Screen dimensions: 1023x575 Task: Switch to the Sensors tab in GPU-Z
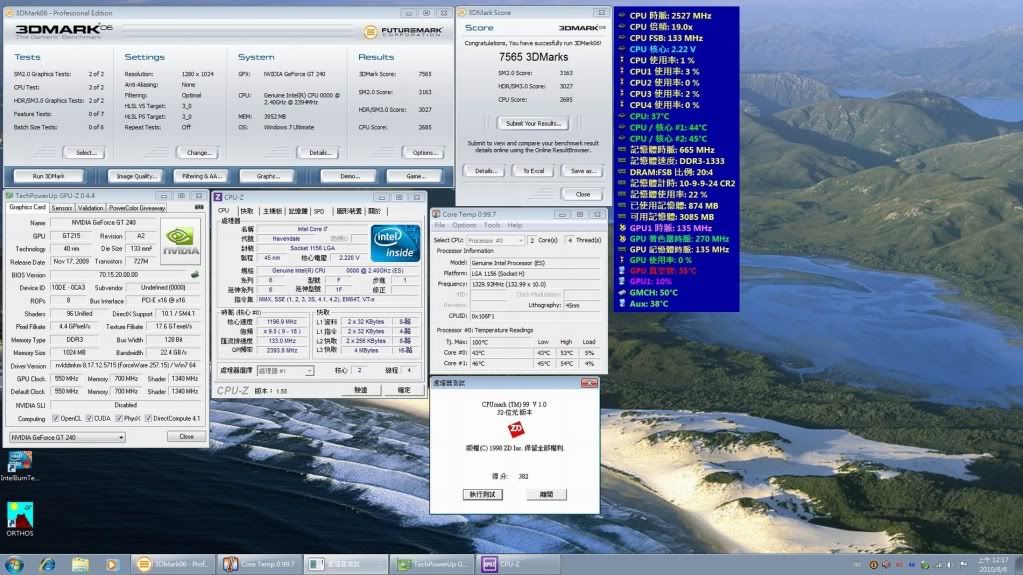[61, 208]
